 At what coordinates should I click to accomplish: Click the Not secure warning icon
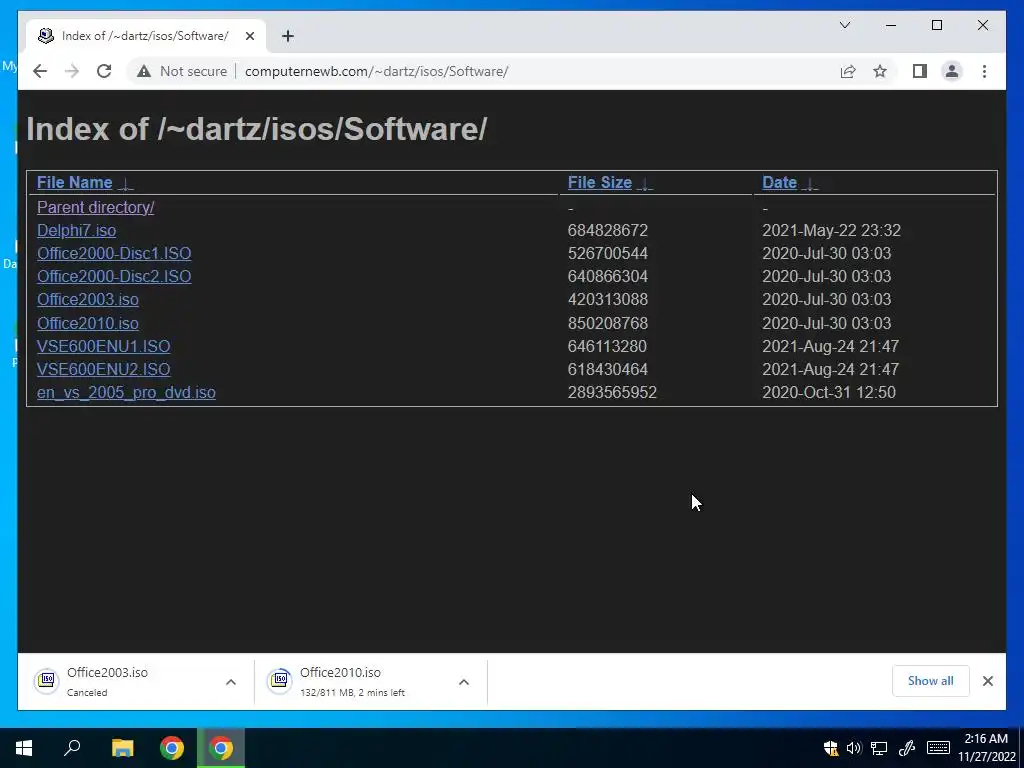(144, 71)
